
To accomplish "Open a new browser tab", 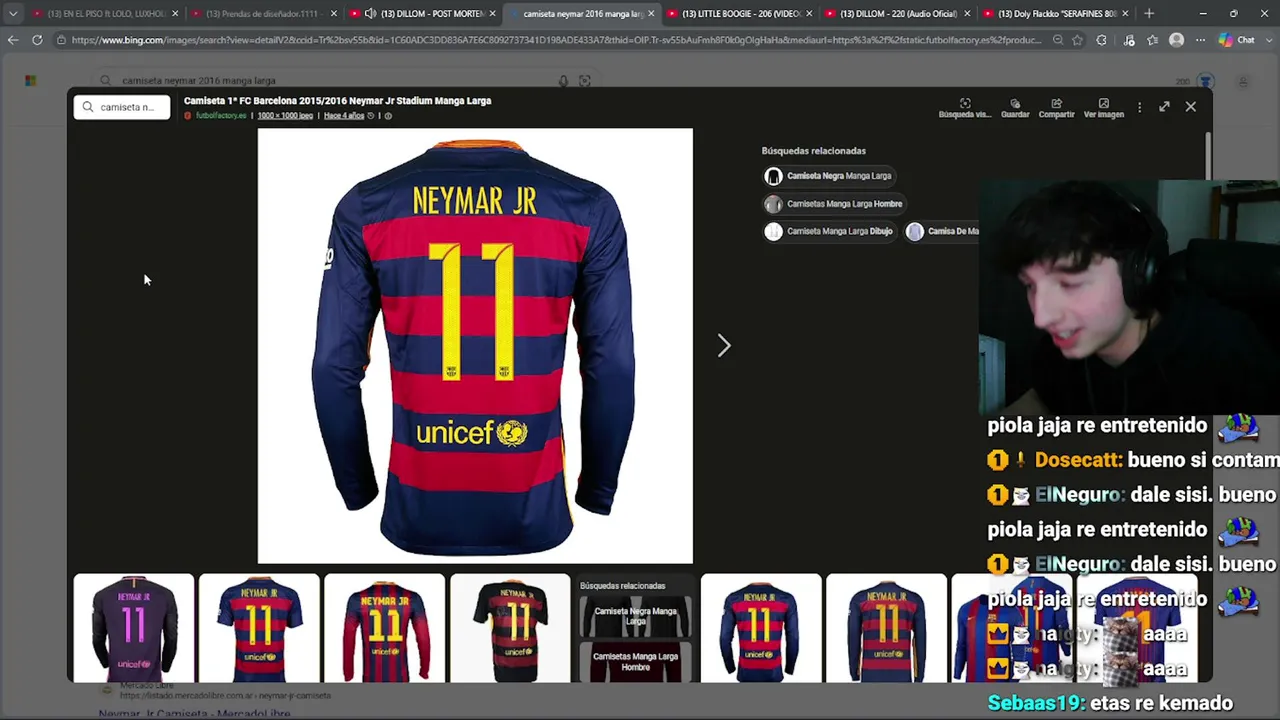I will click(1149, 14).
